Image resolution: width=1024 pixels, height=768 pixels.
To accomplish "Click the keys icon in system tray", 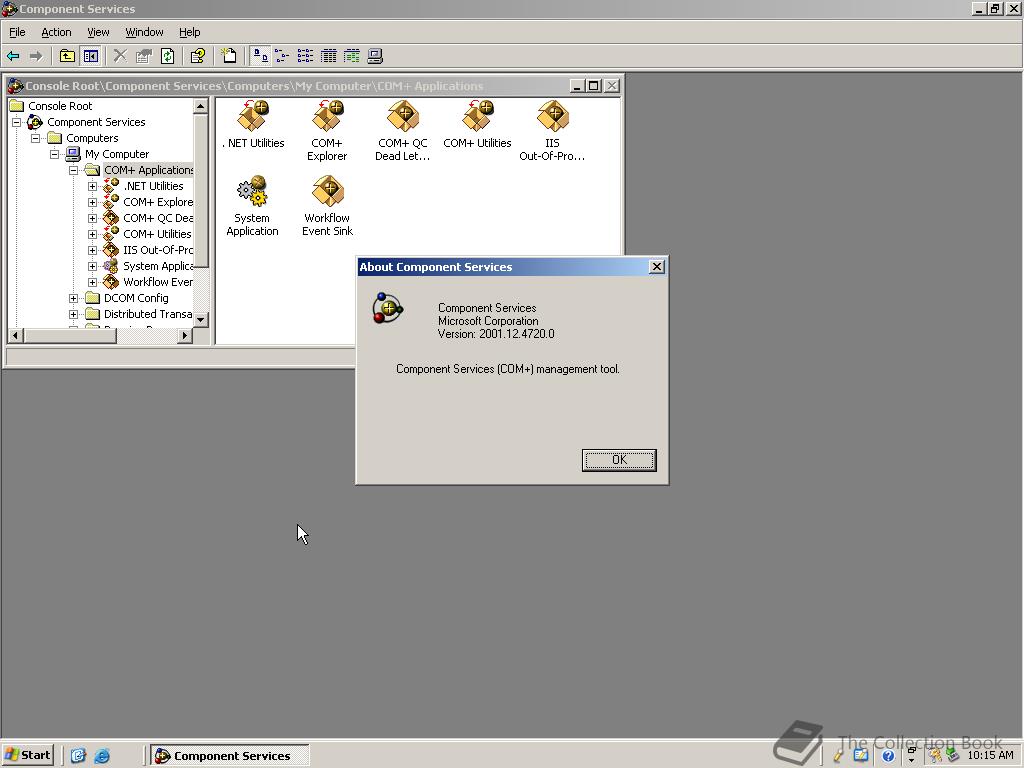I will pos(935,756).
